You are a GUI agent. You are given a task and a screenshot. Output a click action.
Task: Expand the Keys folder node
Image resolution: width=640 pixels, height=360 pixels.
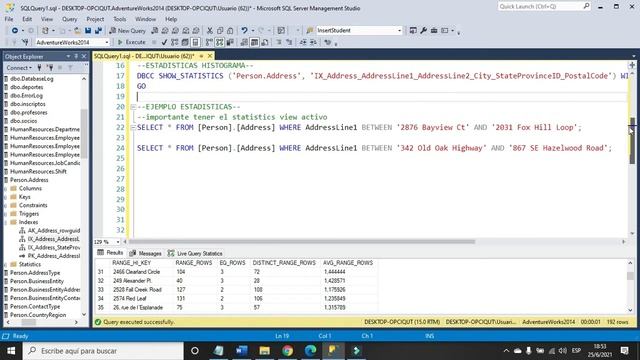pos(5,197)
